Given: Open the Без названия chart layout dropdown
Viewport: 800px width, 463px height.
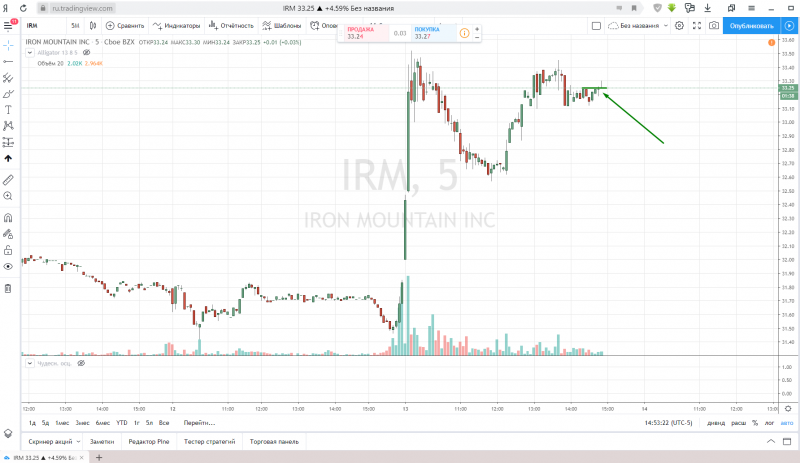Looking at the screenshot, I should 638,26.
